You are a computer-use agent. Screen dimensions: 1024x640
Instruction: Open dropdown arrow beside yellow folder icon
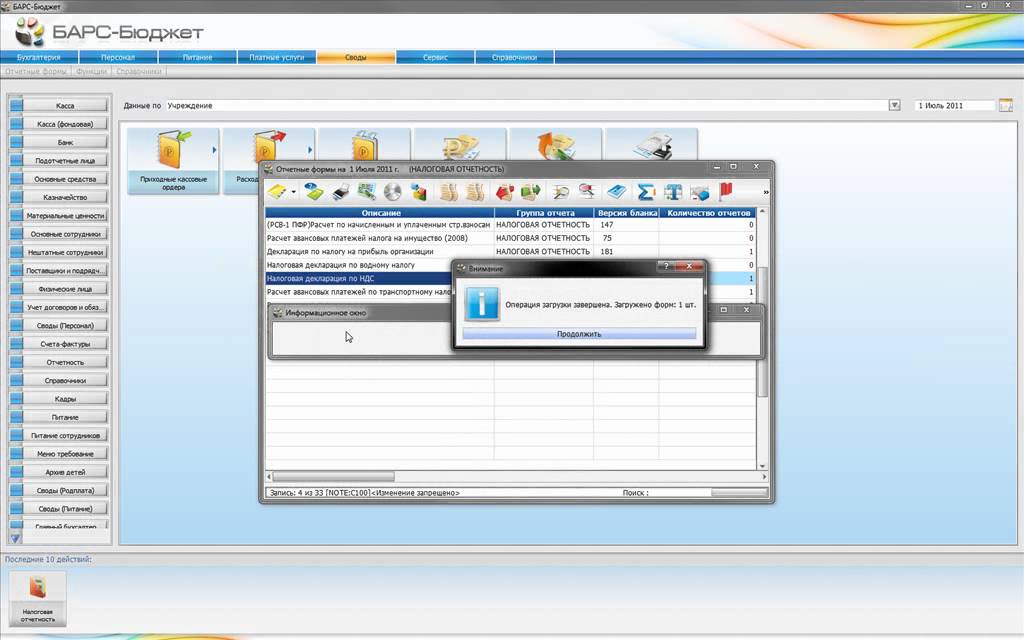tap(294, 192)
